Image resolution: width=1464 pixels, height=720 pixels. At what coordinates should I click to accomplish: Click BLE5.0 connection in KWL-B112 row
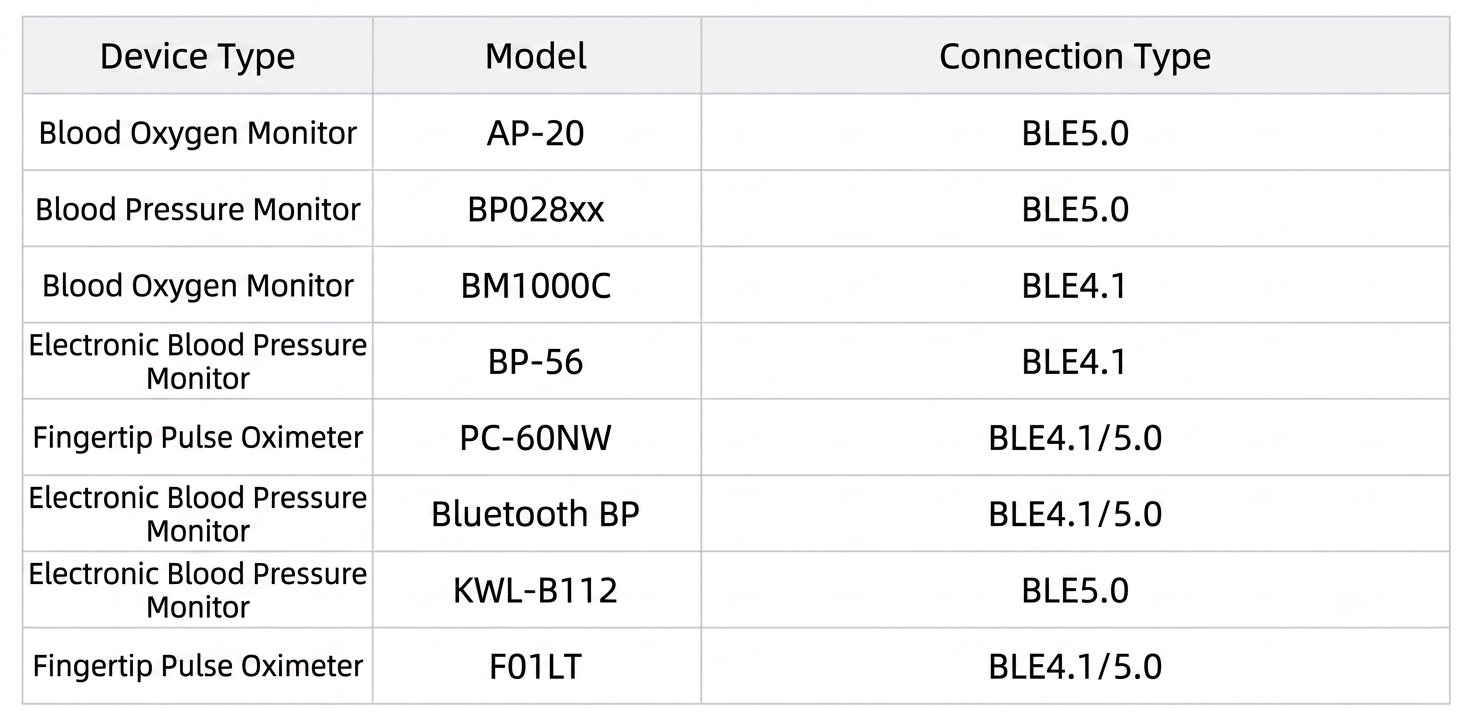1075,590
